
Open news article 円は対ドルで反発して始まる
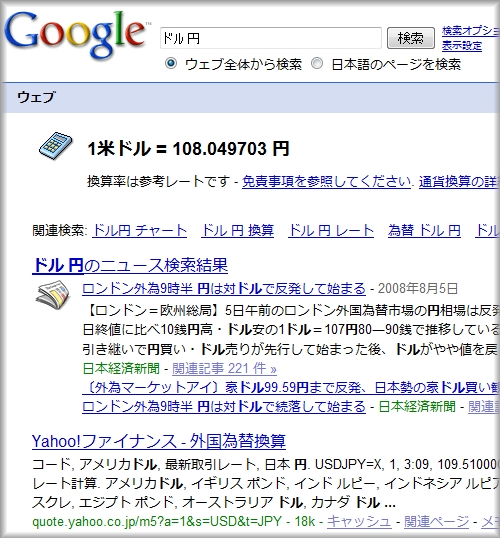click(224, 289)
